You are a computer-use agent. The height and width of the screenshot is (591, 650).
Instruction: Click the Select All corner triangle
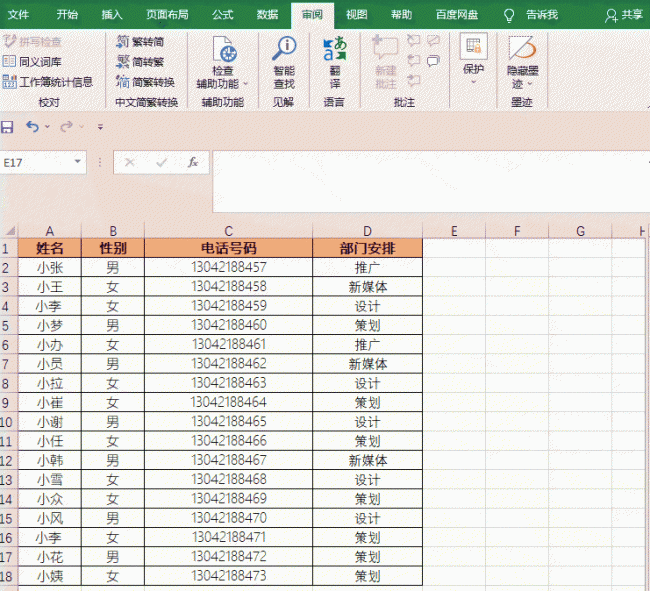(10, 231)
